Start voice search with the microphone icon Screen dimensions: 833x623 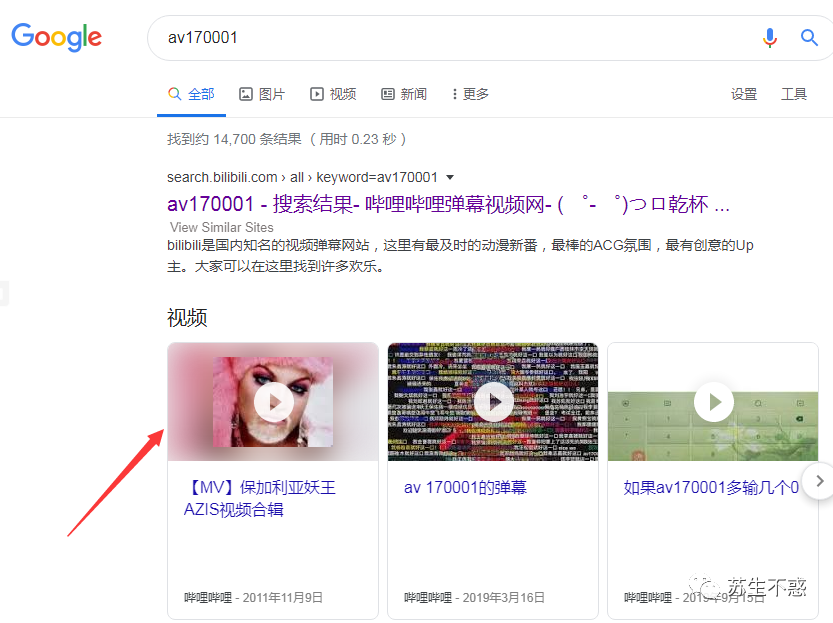[769, 38]
